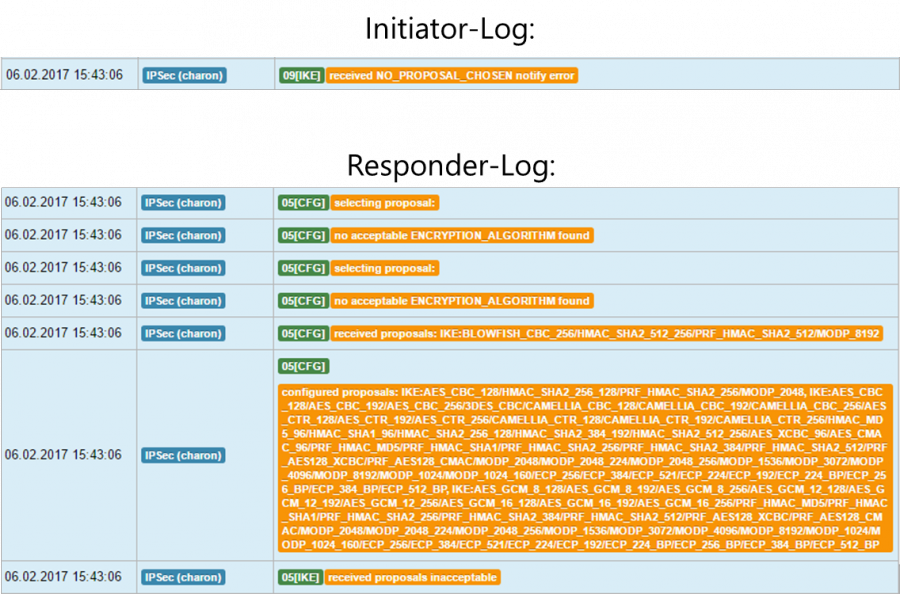Select IPSec (charon) badge in BLOWFISH proposals row
Viewport: 900px width, 594px height.
[184, 333]
